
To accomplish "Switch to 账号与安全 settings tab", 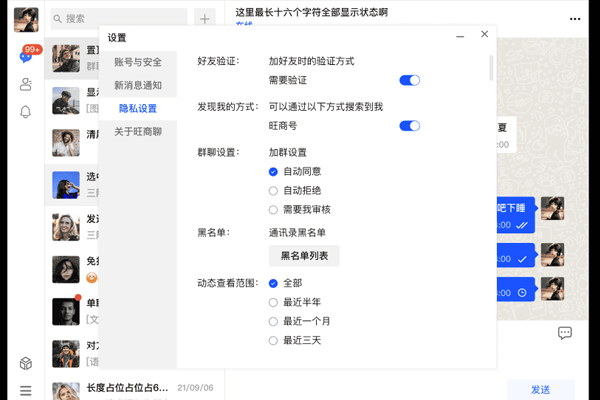I will click(x=138, y=62).
